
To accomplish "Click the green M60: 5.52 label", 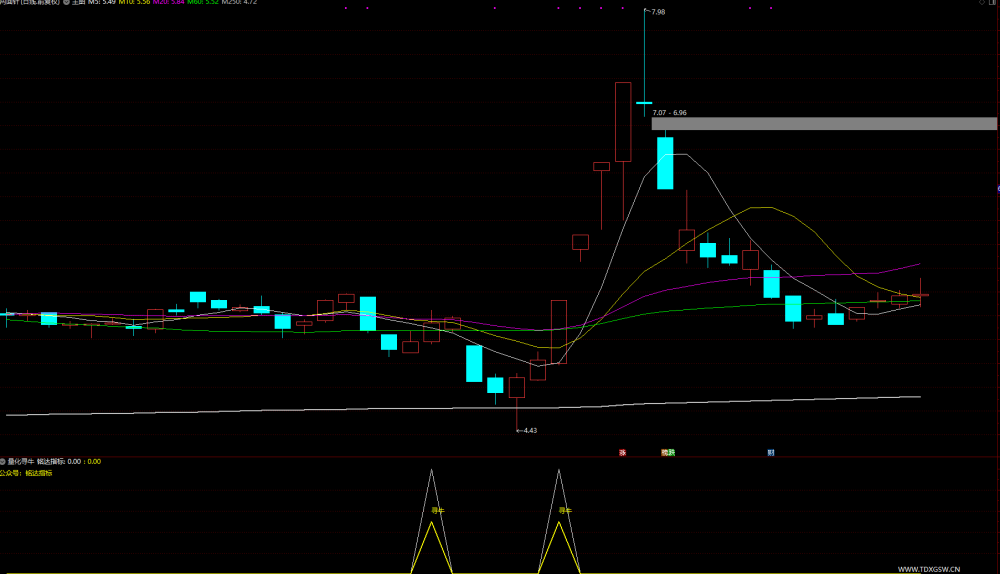I will [x=203, y=3].
